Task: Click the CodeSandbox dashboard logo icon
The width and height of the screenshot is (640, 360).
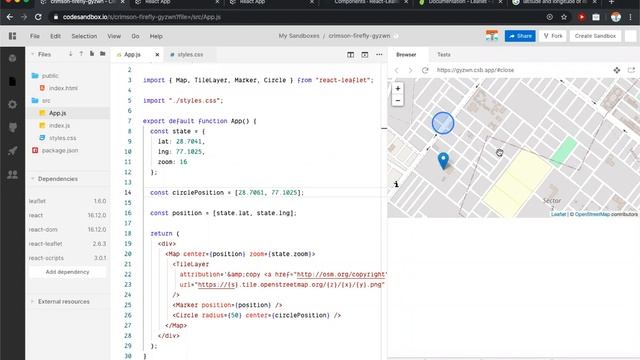Action: (13, 36)
